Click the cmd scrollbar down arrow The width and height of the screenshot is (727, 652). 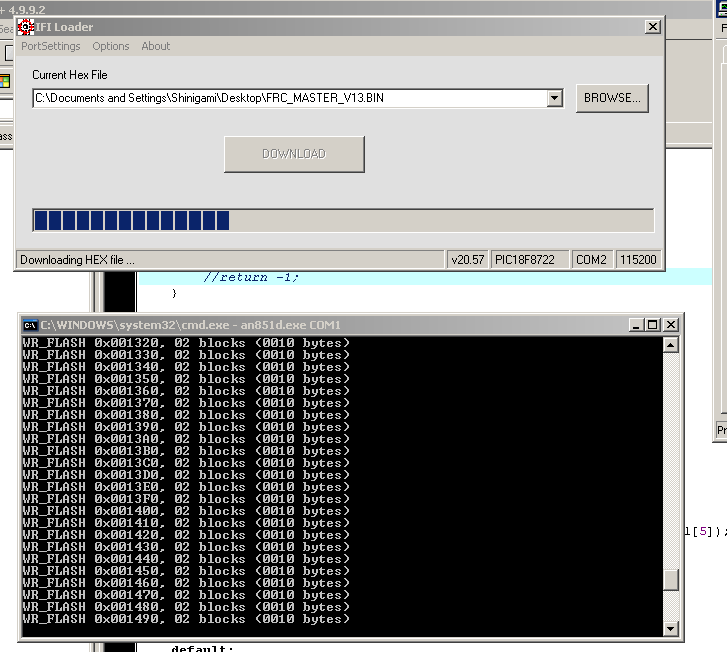coord(670,629)
